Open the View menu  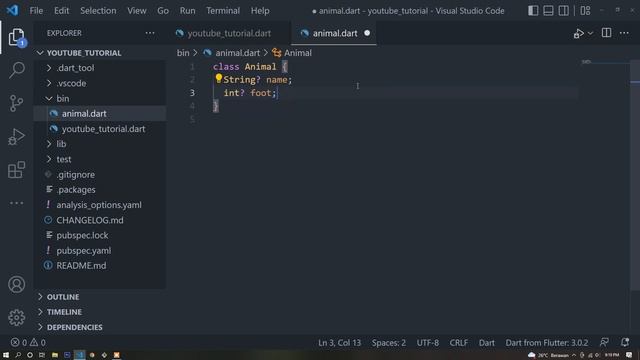(x=137, y=11)
